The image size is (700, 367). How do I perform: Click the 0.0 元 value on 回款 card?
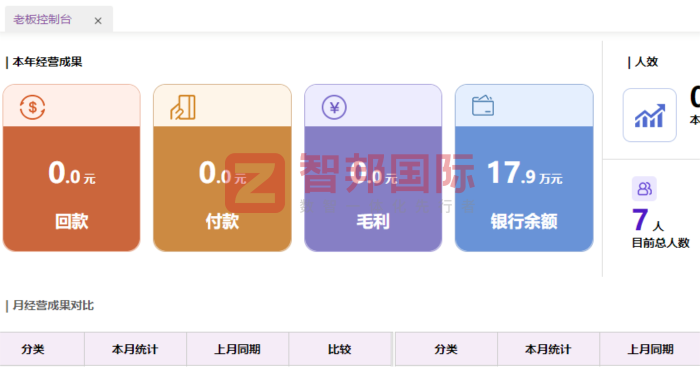coord(72,173)
